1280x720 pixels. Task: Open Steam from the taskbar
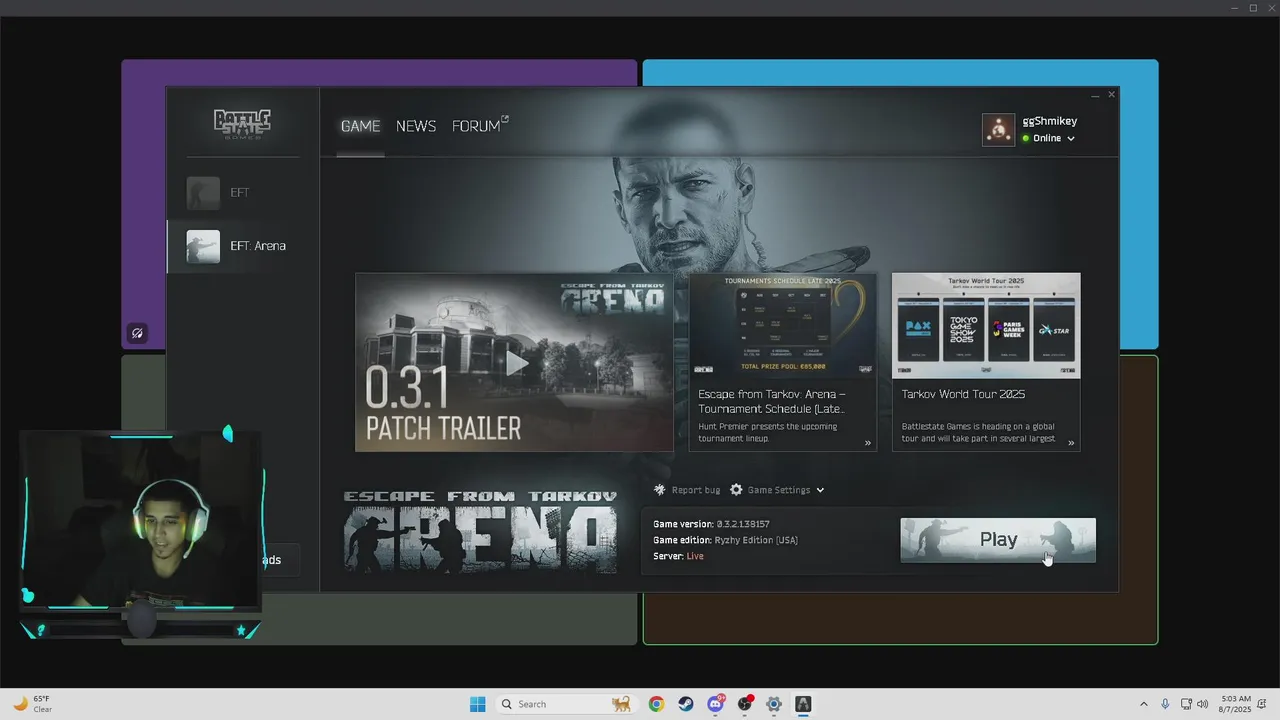click(685, 704)
